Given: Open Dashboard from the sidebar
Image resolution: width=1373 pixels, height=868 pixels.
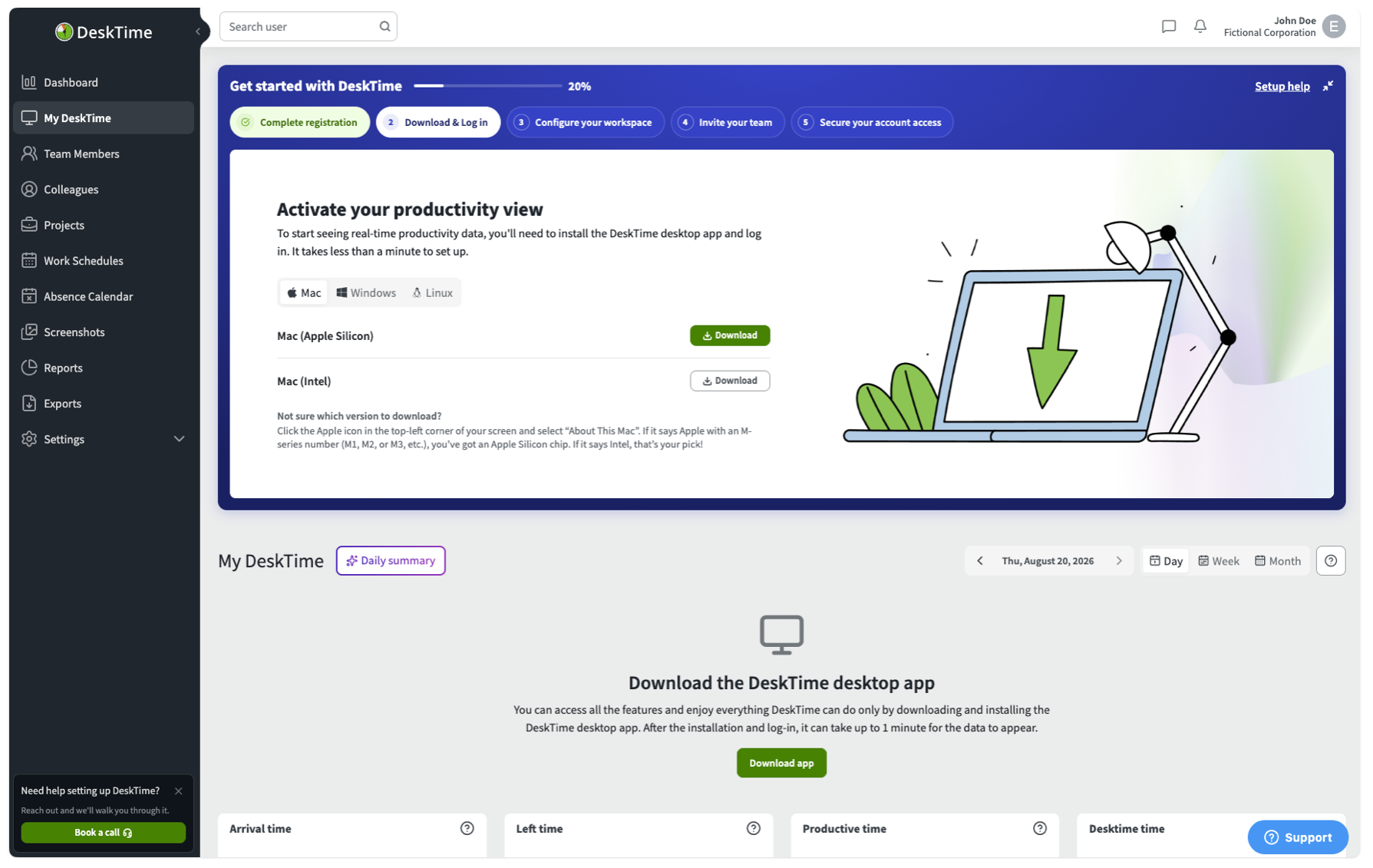Looking at the screenshot, I should tap(103, 82).
